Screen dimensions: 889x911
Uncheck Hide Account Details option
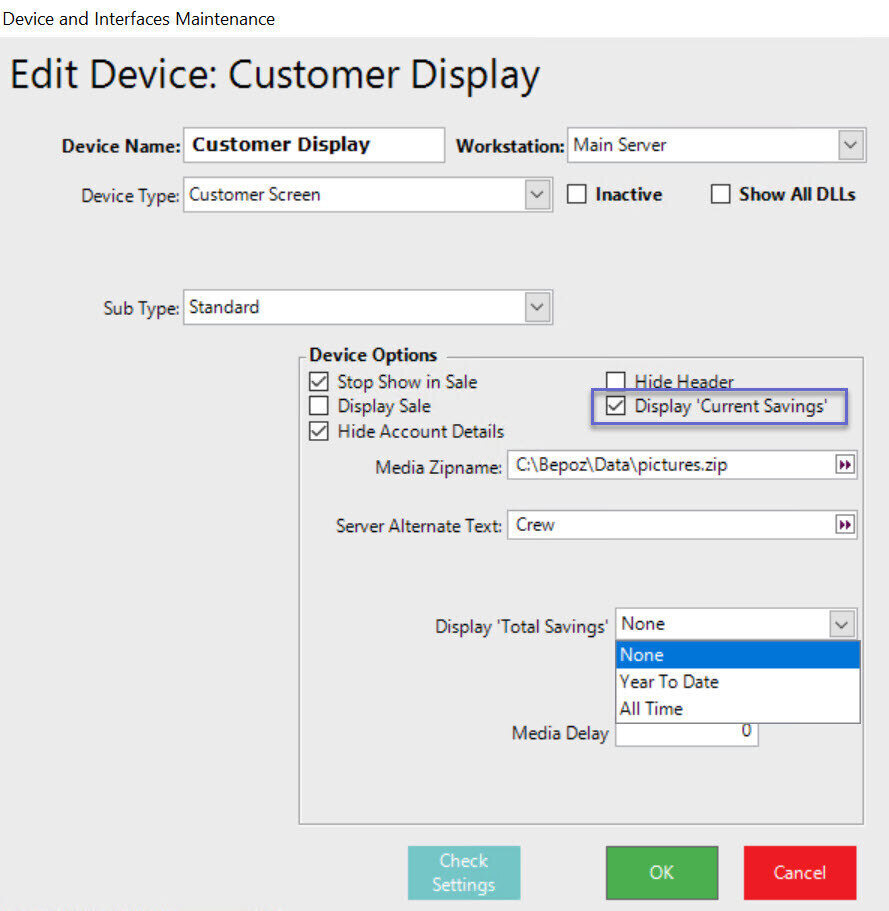[319, 431]
